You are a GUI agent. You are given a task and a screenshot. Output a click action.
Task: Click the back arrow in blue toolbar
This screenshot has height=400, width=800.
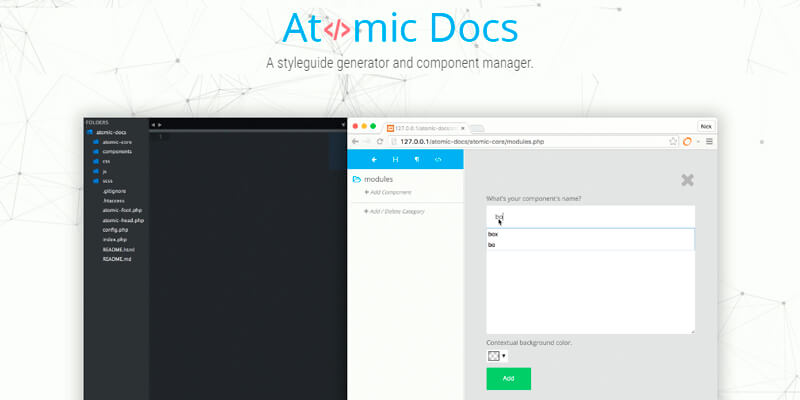coord(374,160)
